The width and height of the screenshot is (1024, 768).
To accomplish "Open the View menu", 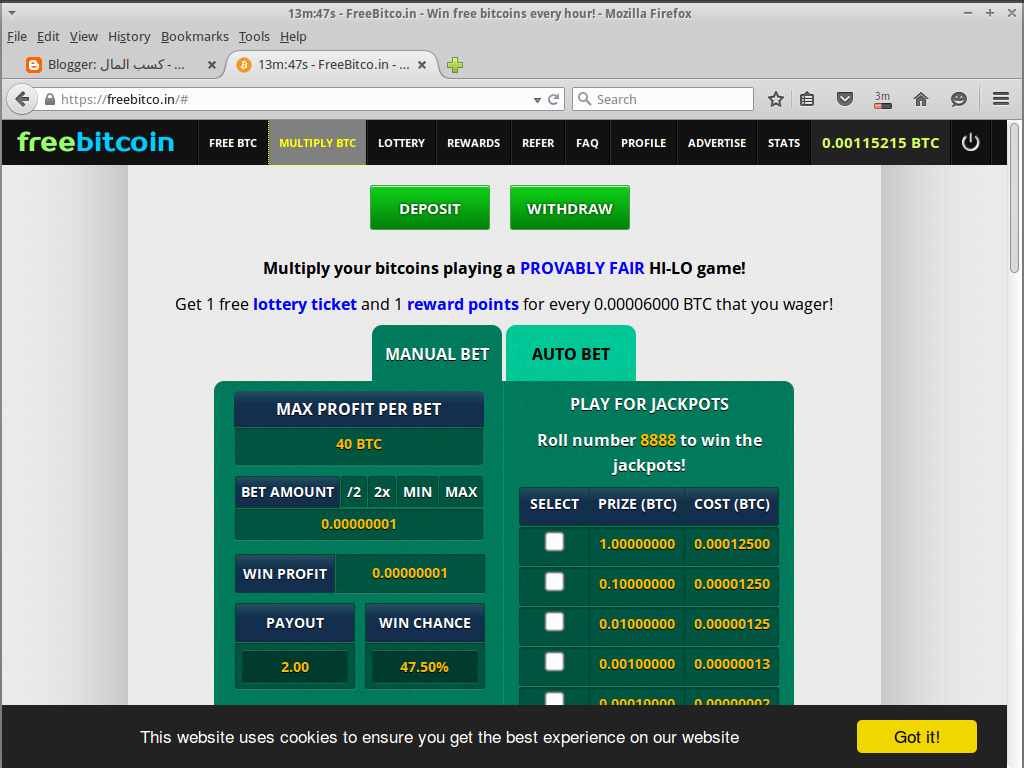I will pyautogui.click(x=84, y=37).
